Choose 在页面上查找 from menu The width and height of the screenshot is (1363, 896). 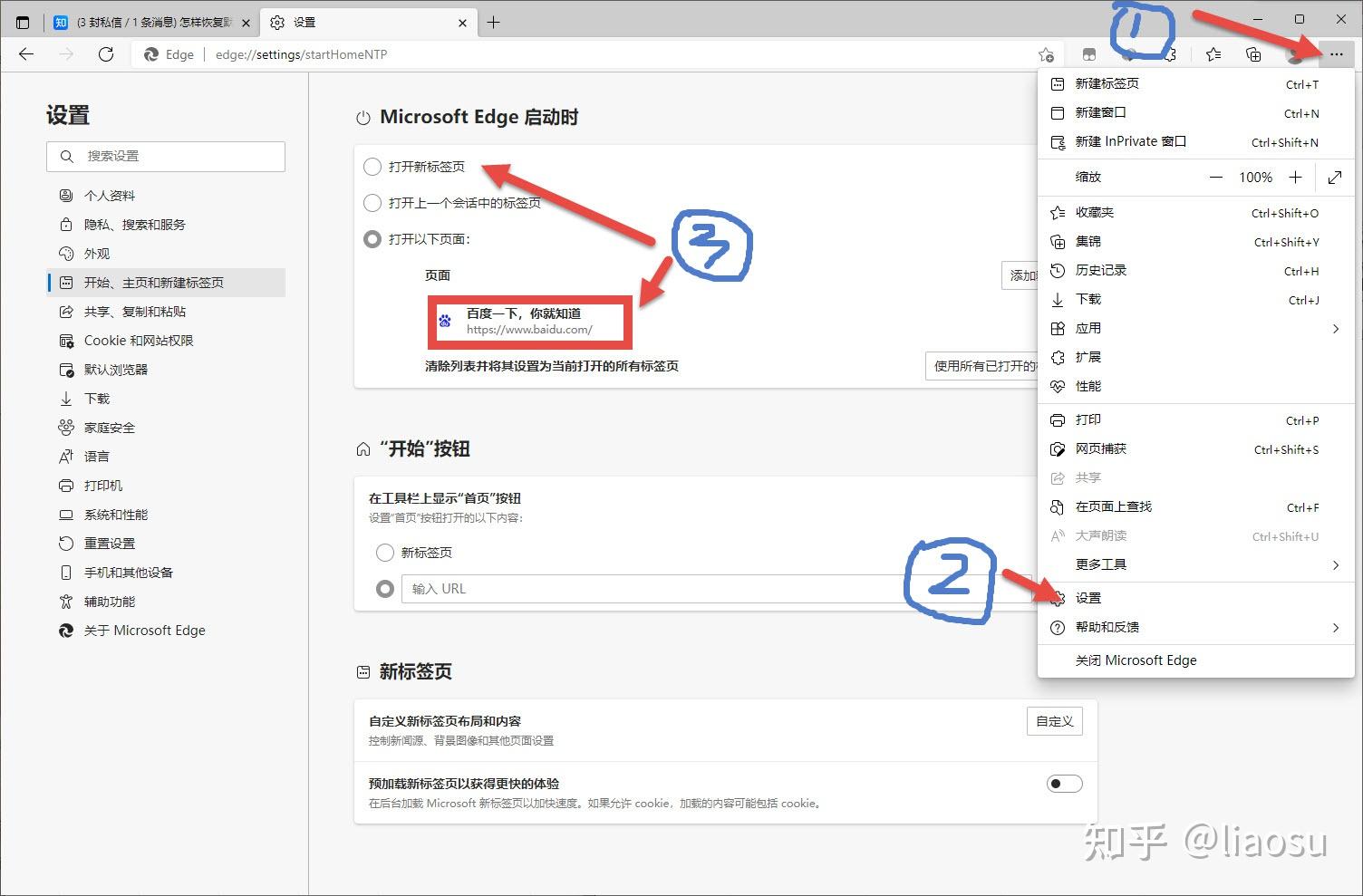point(1195,507)
